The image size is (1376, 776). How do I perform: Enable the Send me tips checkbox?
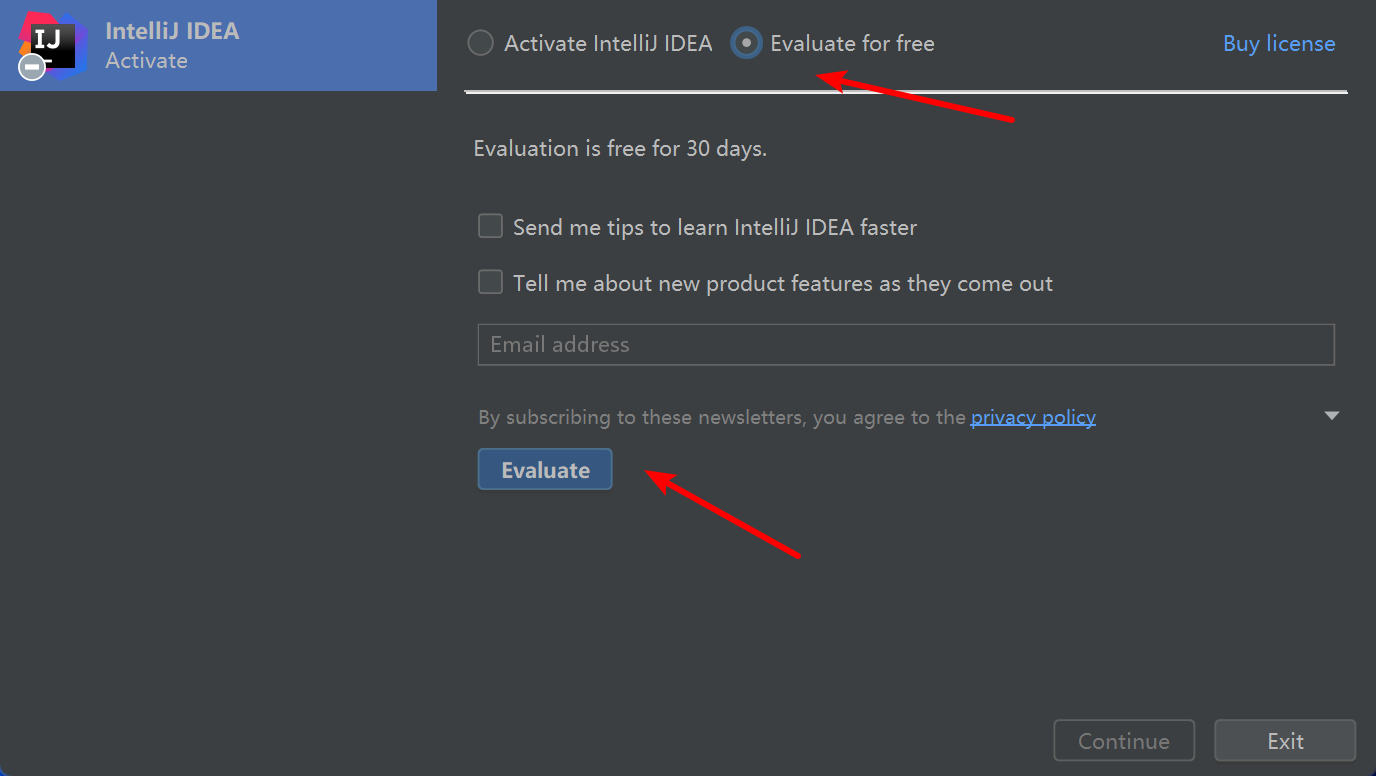pyautogui.click(x=490, y=227)
